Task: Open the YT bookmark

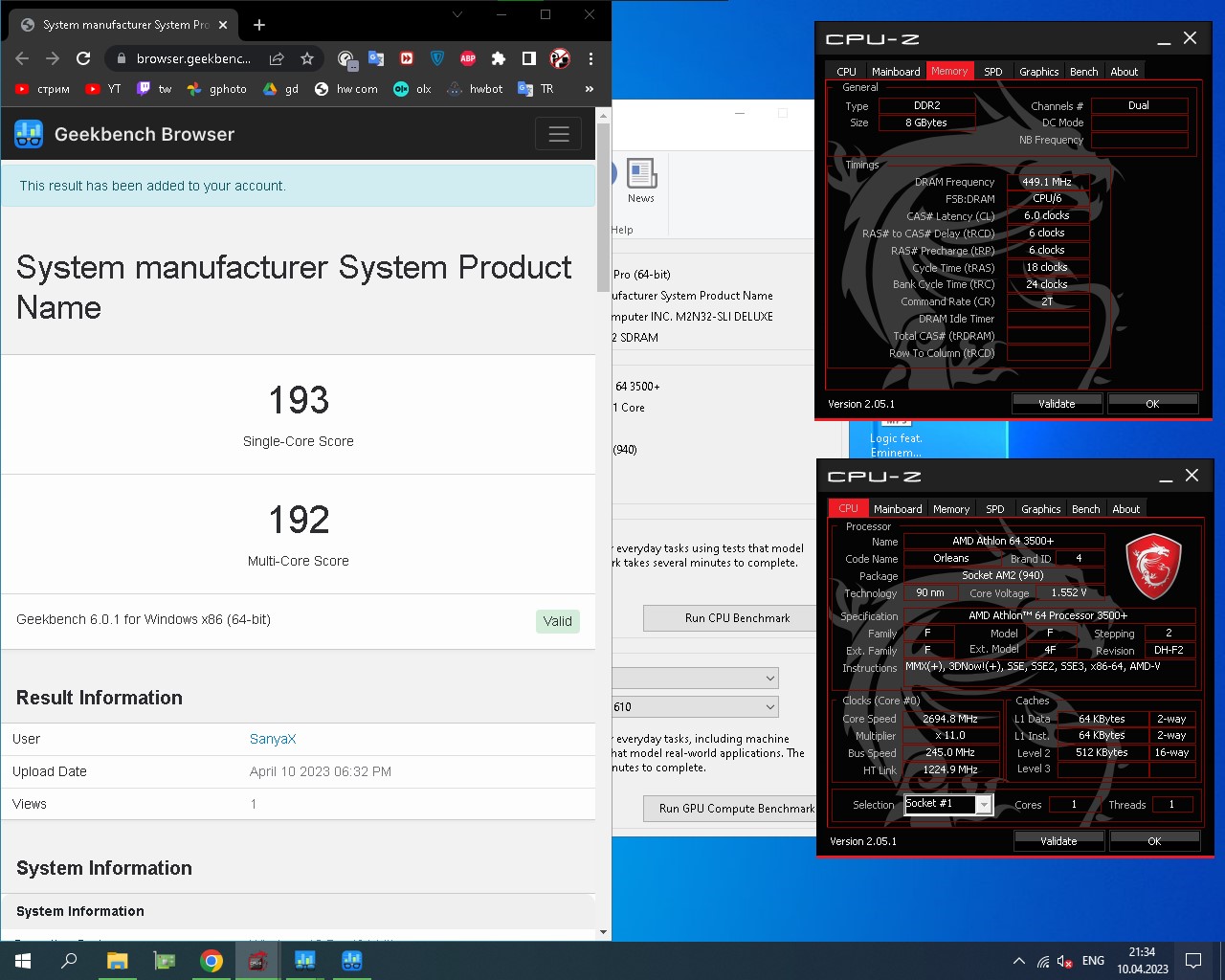Action: pyautogui.click(x=103, y=89)
